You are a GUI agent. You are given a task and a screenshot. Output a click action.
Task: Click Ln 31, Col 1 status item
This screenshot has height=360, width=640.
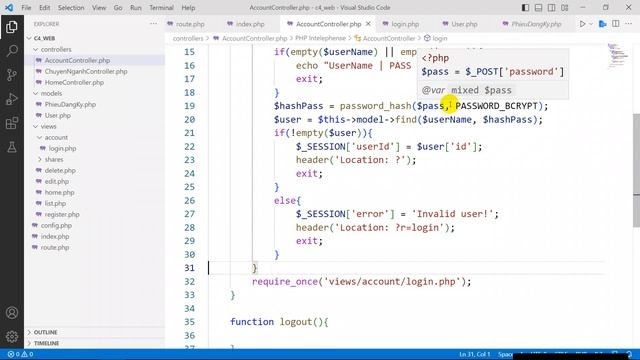pyautogui.click(x=474, y=354)
